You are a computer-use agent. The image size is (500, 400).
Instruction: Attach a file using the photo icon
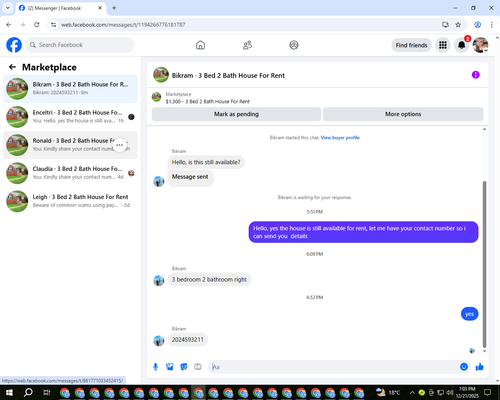[170, 367]
